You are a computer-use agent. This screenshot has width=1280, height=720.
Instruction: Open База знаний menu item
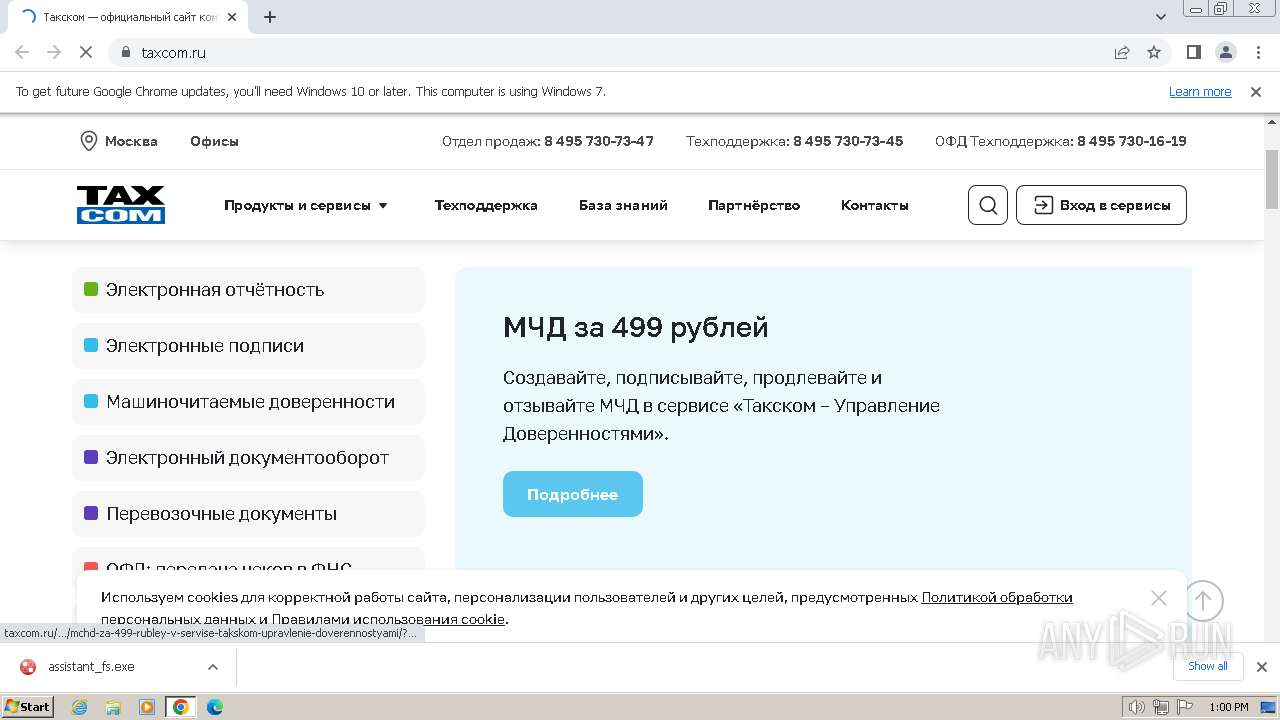click(x=623, y=205)
